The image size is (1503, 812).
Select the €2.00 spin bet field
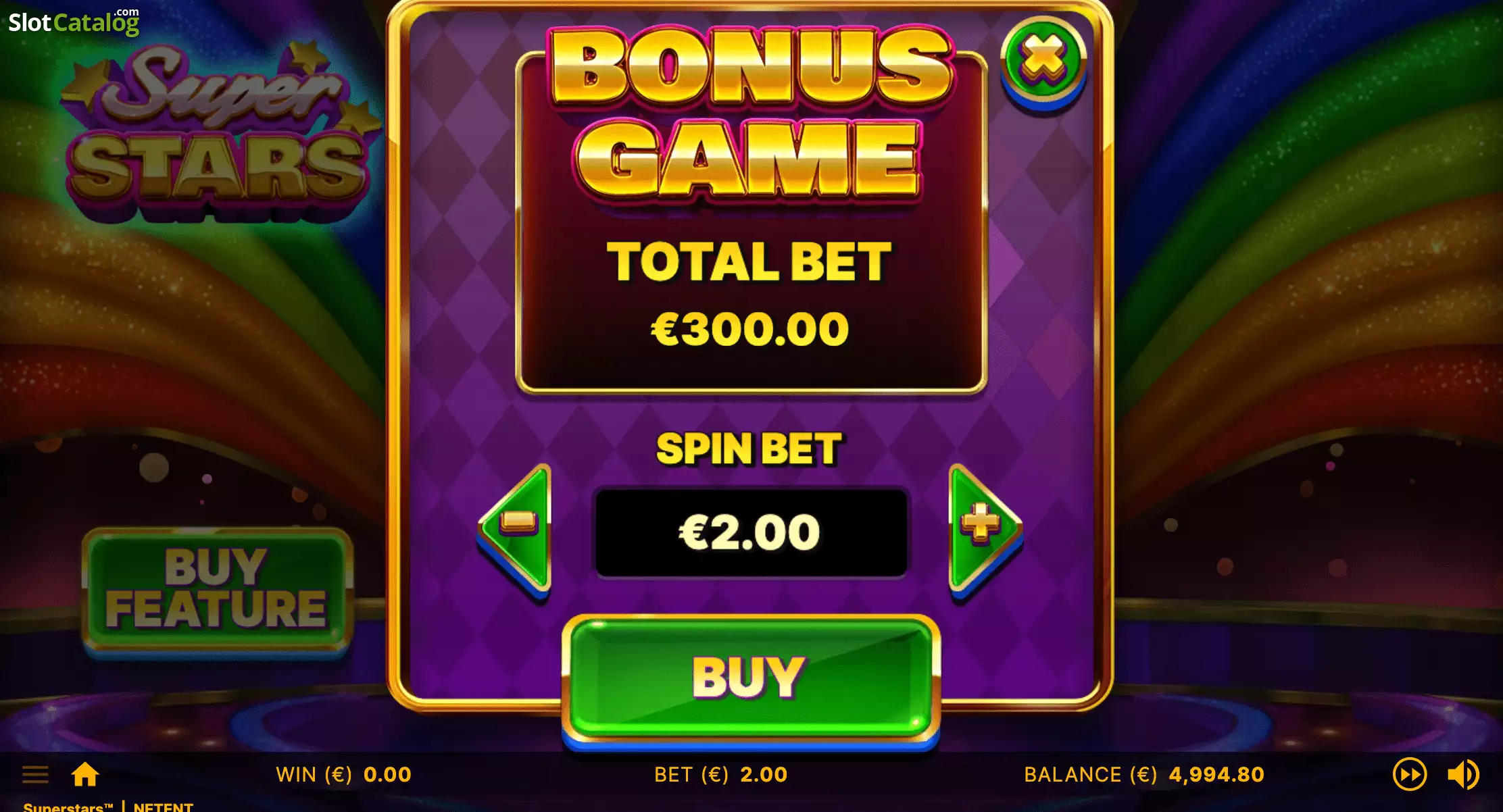751,532
